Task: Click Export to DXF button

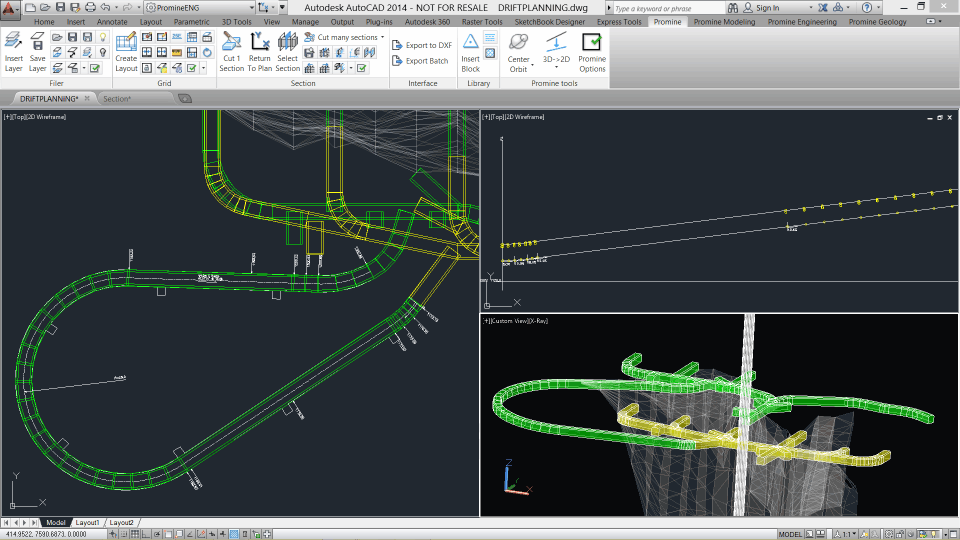Action: click(421, 45)
